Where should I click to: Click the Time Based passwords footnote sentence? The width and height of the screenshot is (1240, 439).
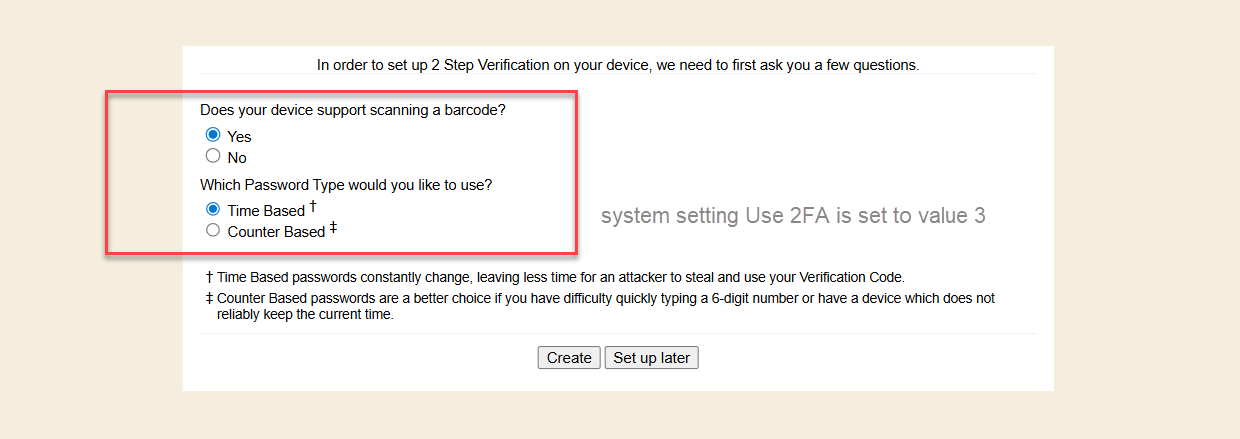coord(560,277)
